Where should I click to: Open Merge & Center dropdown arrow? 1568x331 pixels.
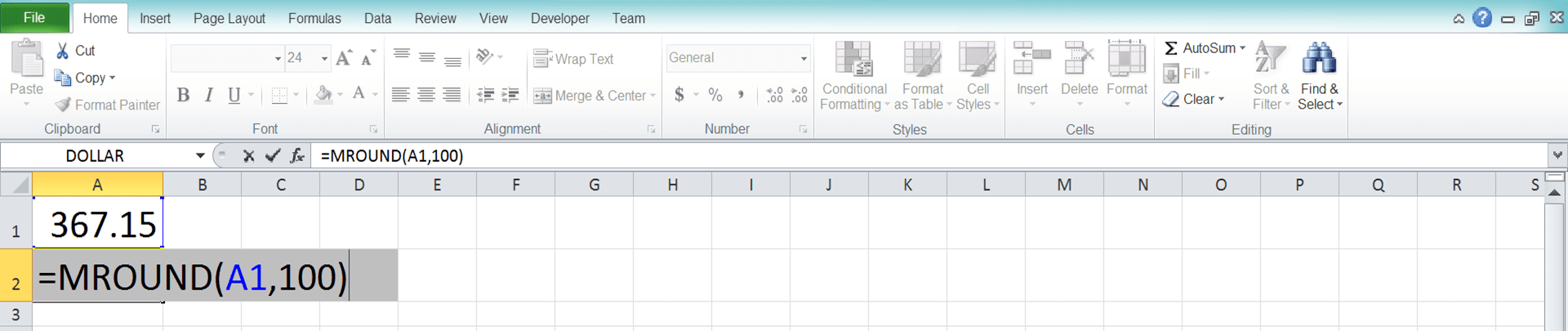point(653,96)
